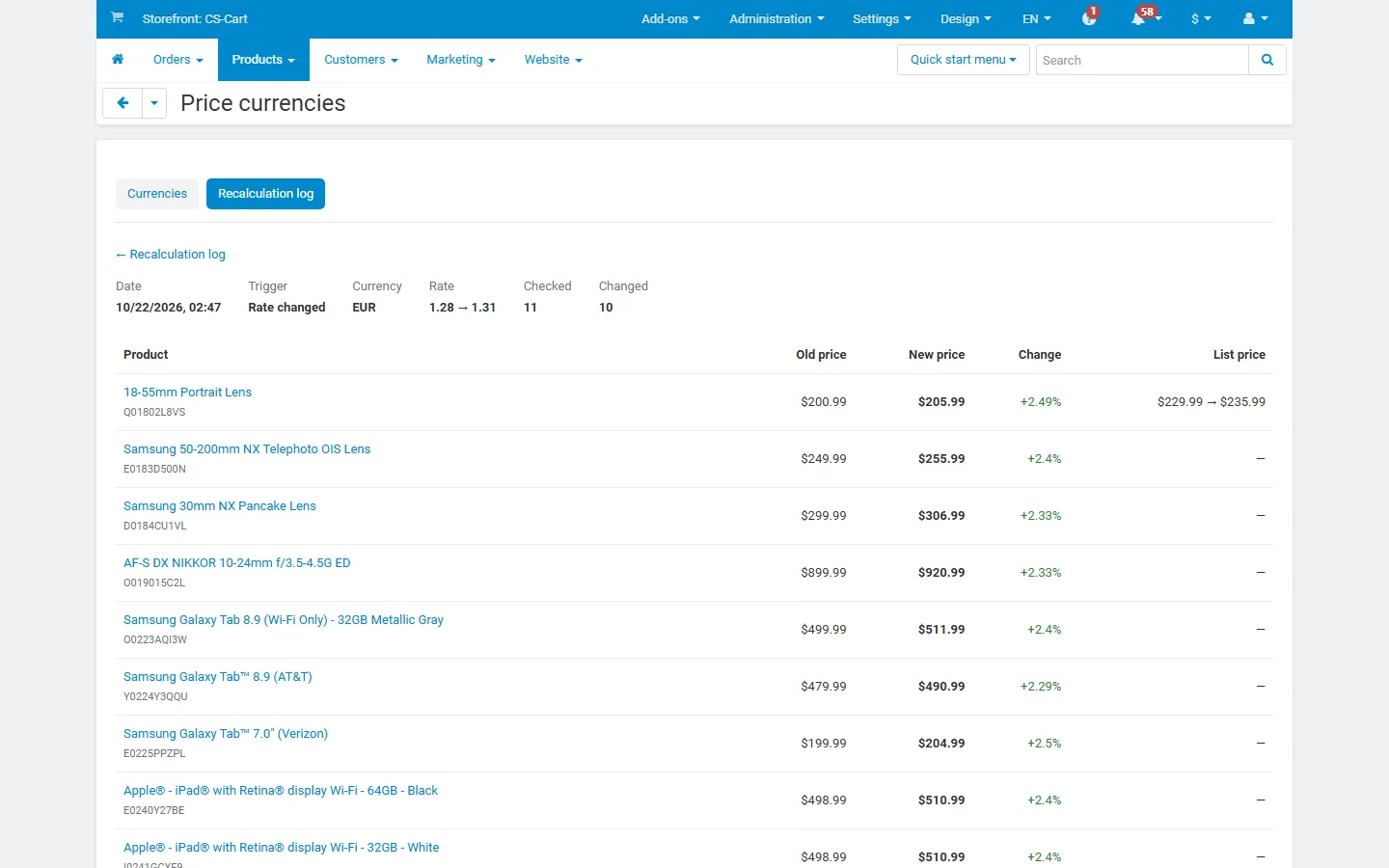
Task: Open the Products menu tab
Action: (x=263, y=60)
